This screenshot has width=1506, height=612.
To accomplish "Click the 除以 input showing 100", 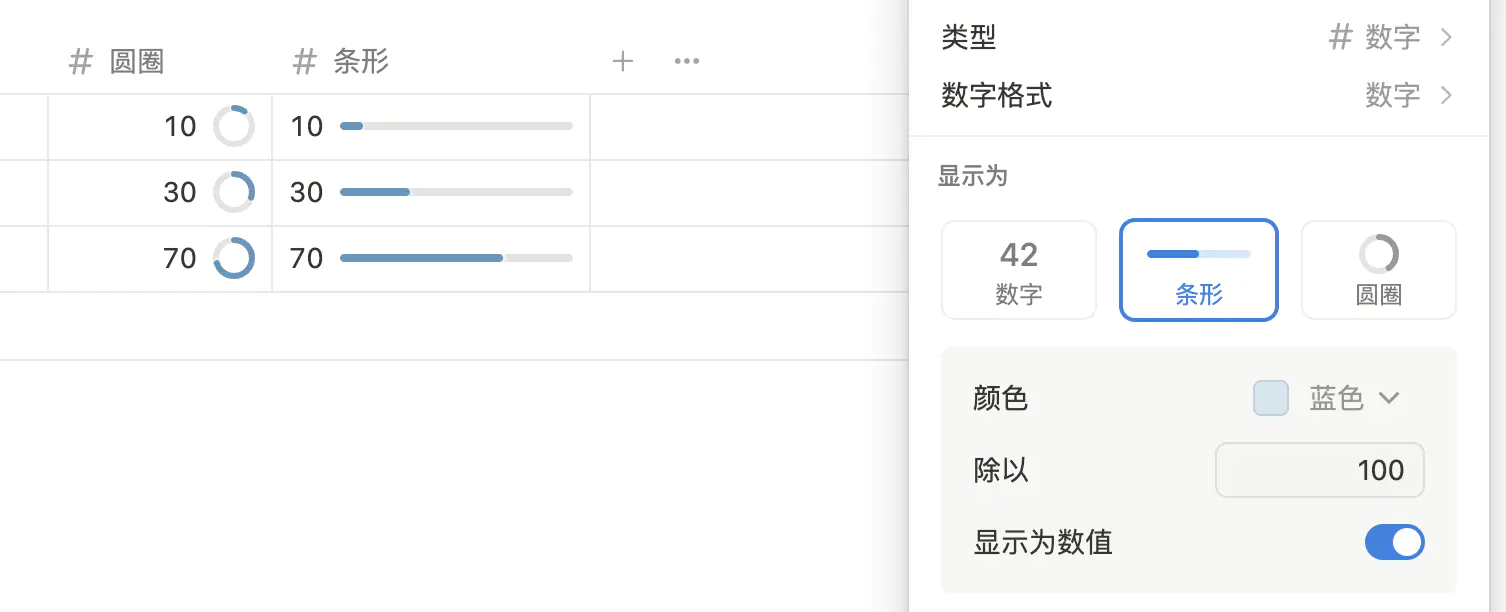I will coord(1319,470).
